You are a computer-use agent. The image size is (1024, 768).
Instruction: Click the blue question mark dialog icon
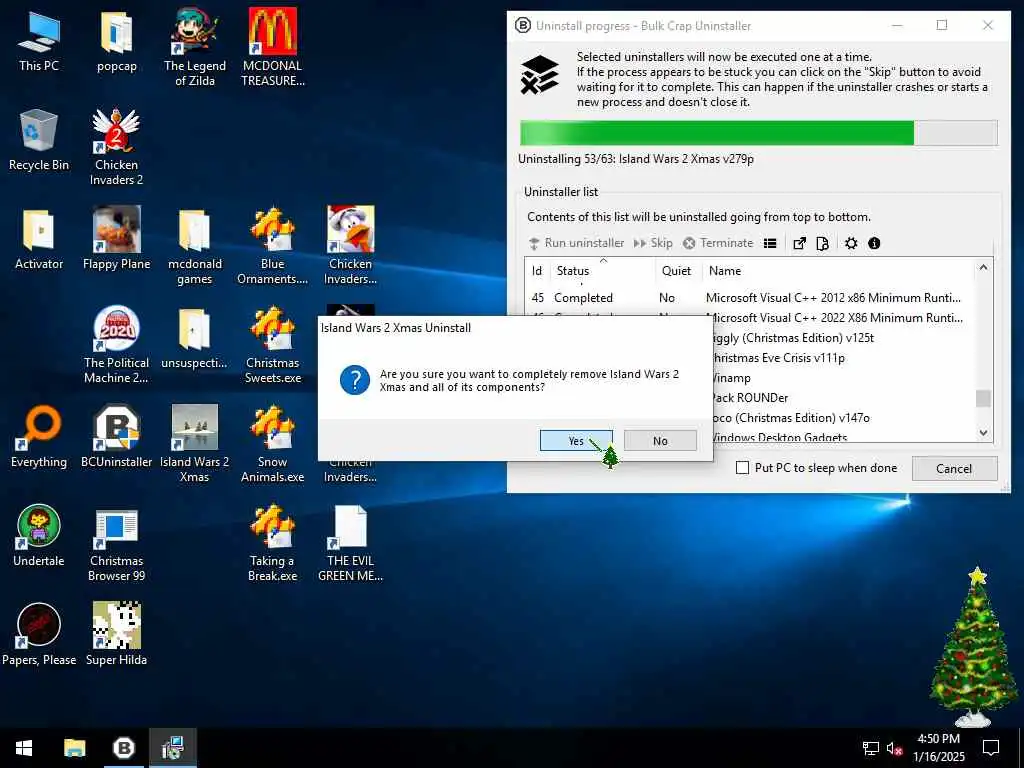tap(355, 380)
